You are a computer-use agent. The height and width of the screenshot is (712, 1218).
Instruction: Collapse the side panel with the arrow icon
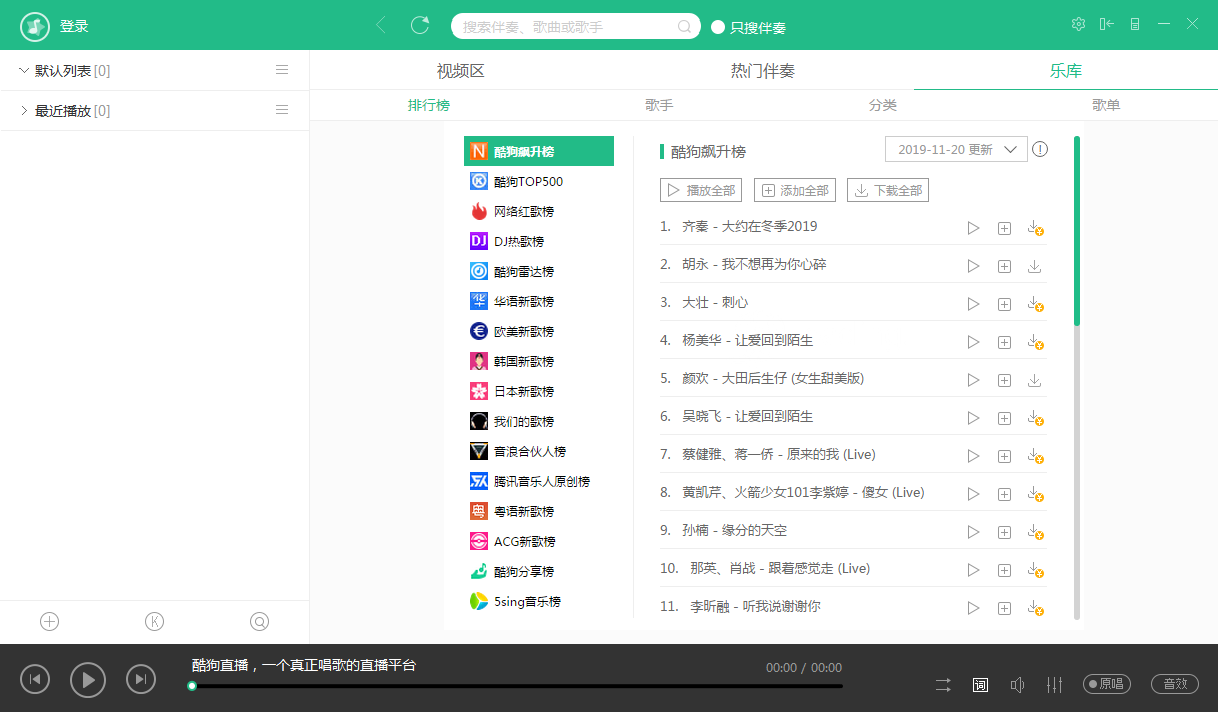coord(1106,24)
